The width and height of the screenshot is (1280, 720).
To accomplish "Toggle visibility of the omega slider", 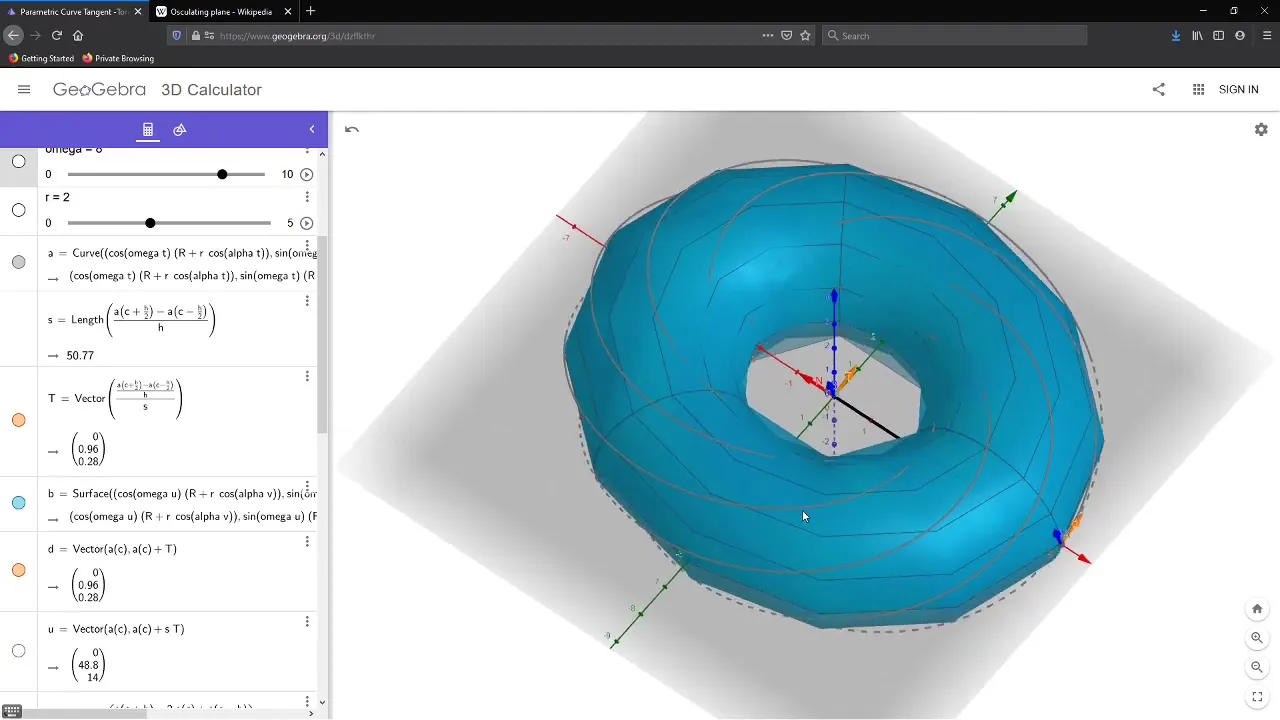I will [19, 161].
